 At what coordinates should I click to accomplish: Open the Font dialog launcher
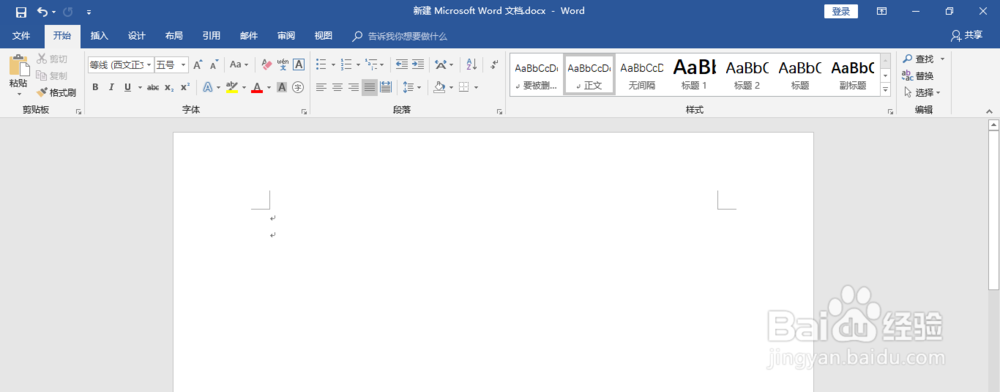(x=304, y=112)
